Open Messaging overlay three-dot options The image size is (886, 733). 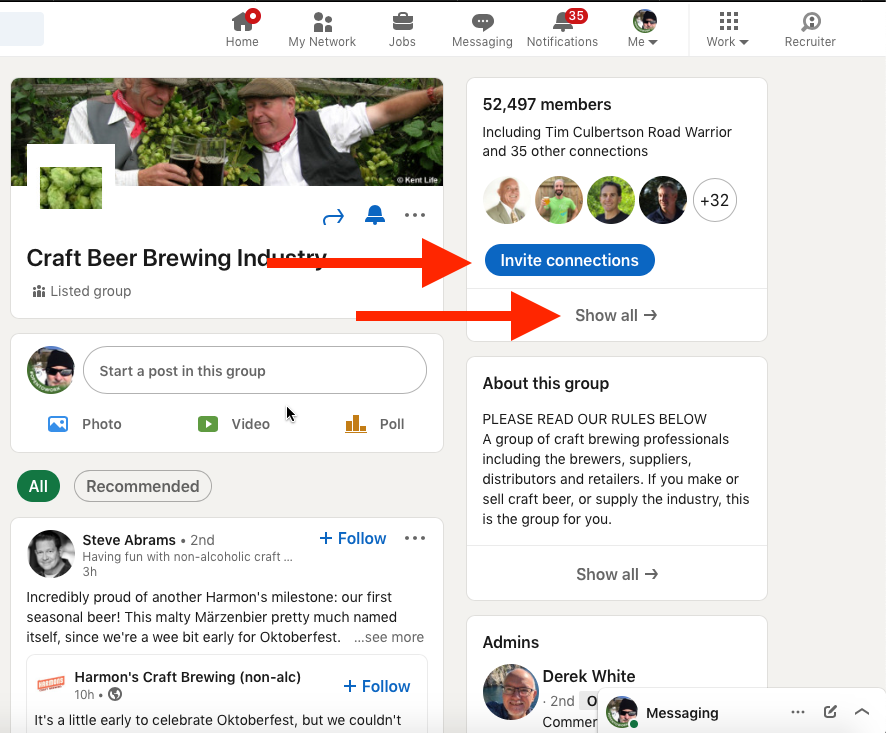click(798, 712)
